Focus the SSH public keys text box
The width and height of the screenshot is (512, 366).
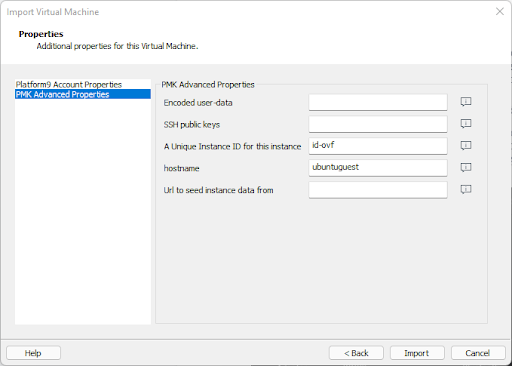[x=378, y=124]
